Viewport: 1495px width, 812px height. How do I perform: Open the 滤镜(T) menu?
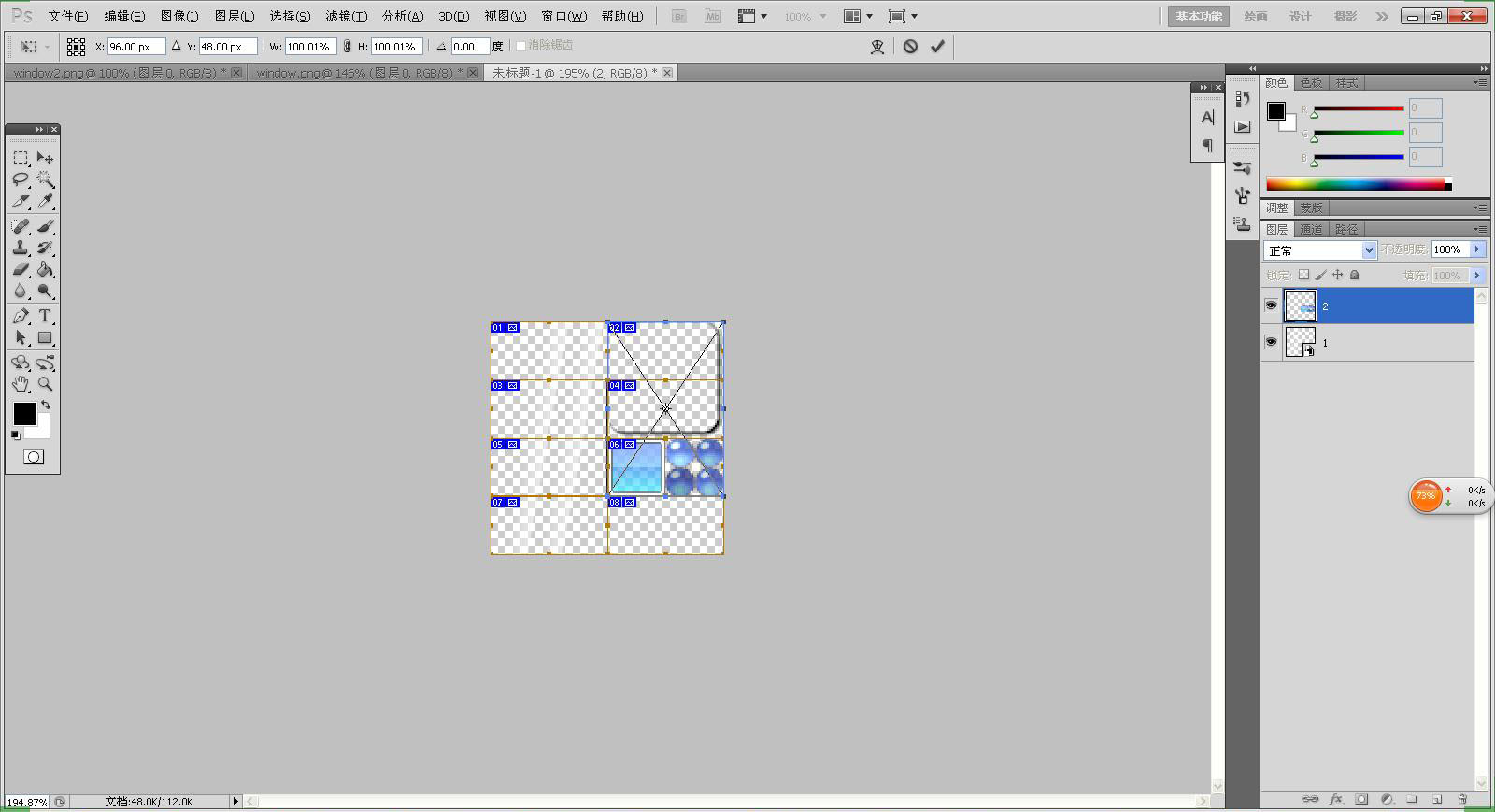346,16
